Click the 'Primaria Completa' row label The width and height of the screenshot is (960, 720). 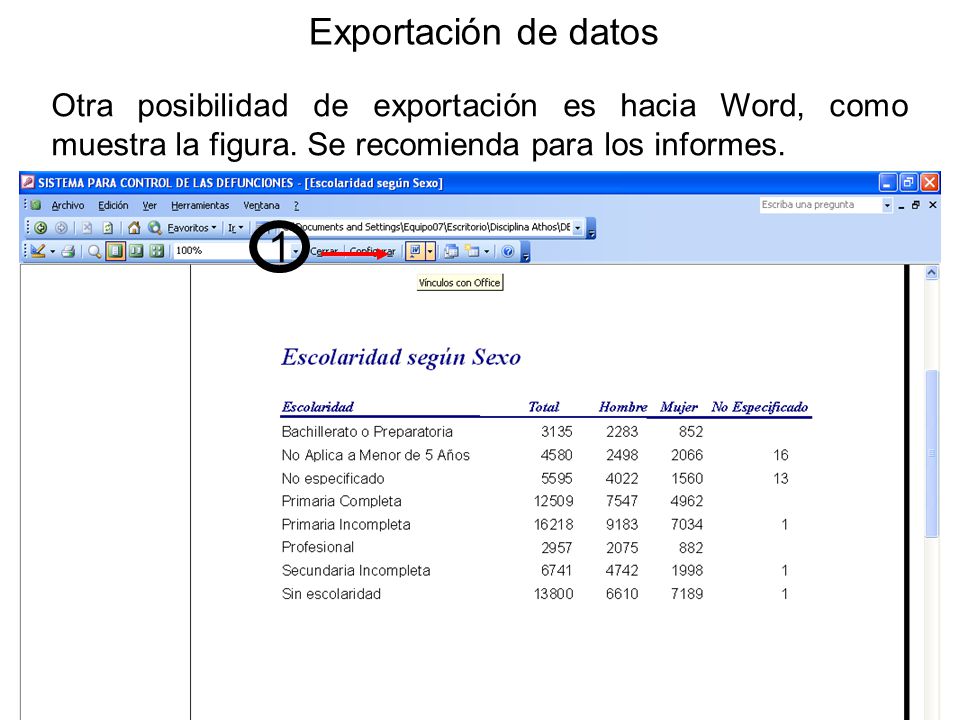click(x=341, y=501)
